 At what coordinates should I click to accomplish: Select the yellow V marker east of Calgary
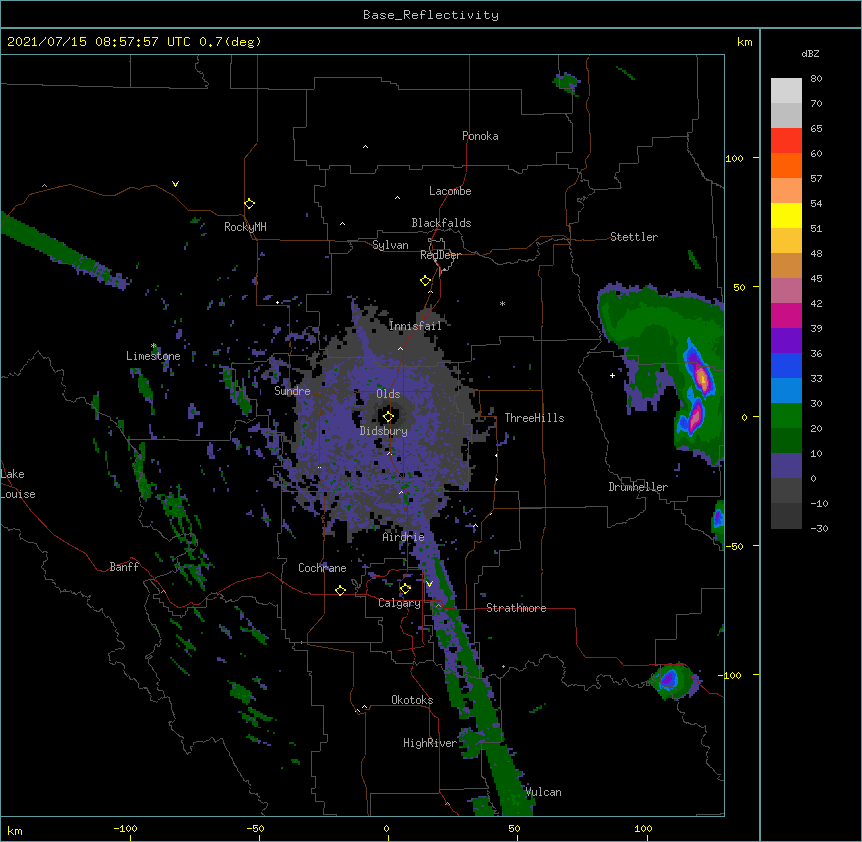(429, 584)
